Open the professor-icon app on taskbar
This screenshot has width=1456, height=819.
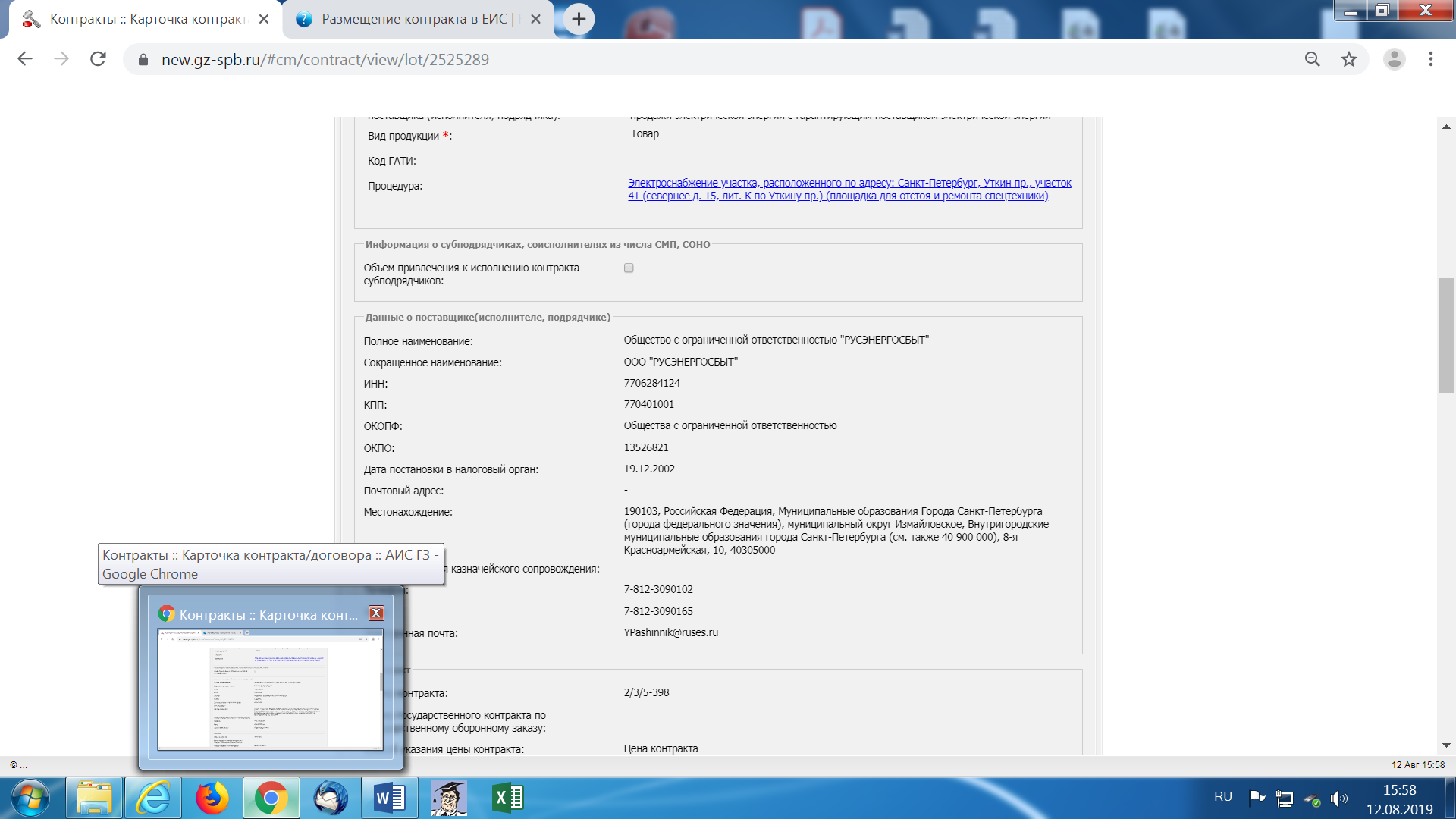click(449, 798)
